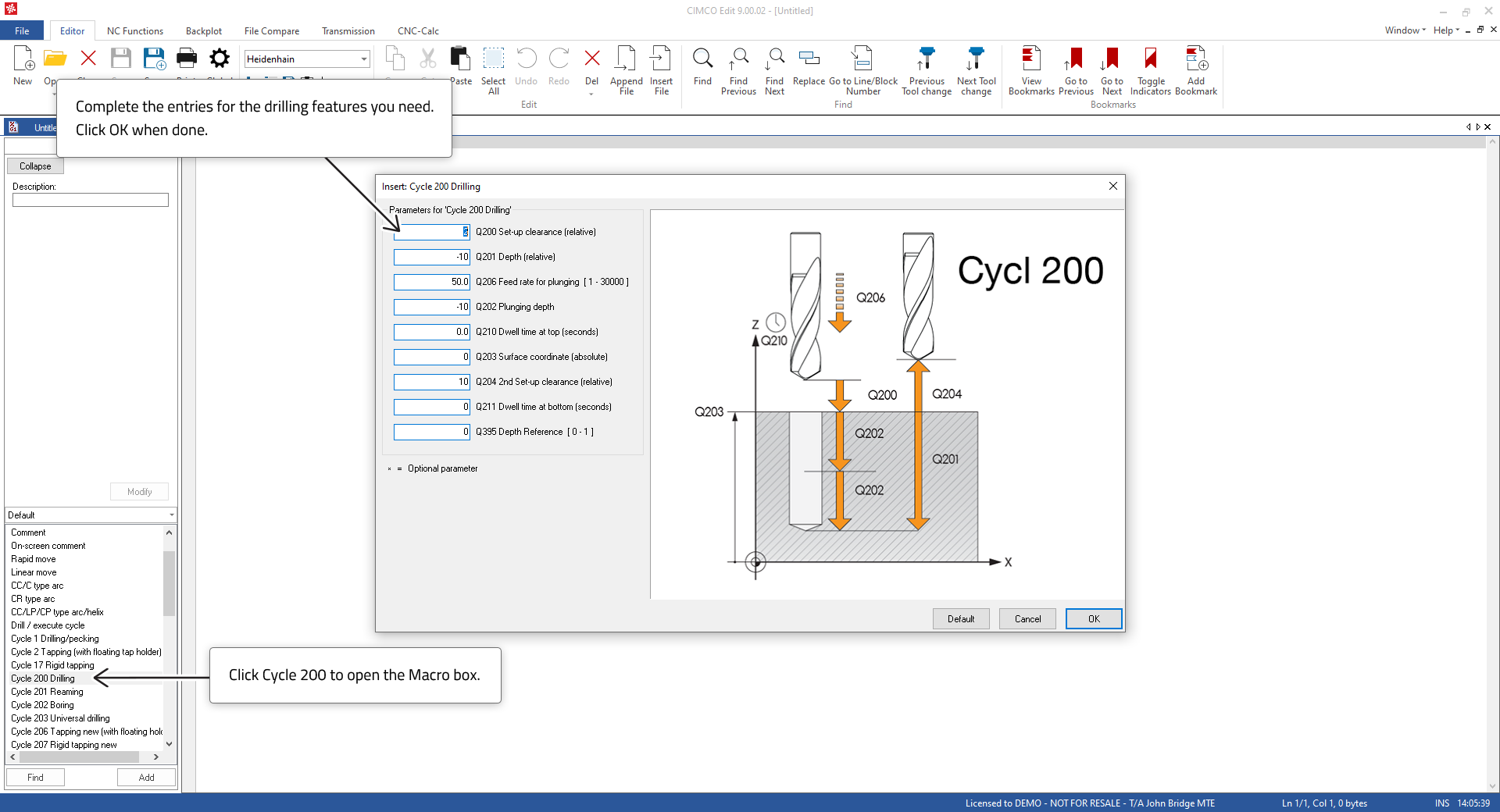Viewport: 1500px width, 812px height.
Task: Switch to the Backplot tab
Action: [x=204, y=31]
